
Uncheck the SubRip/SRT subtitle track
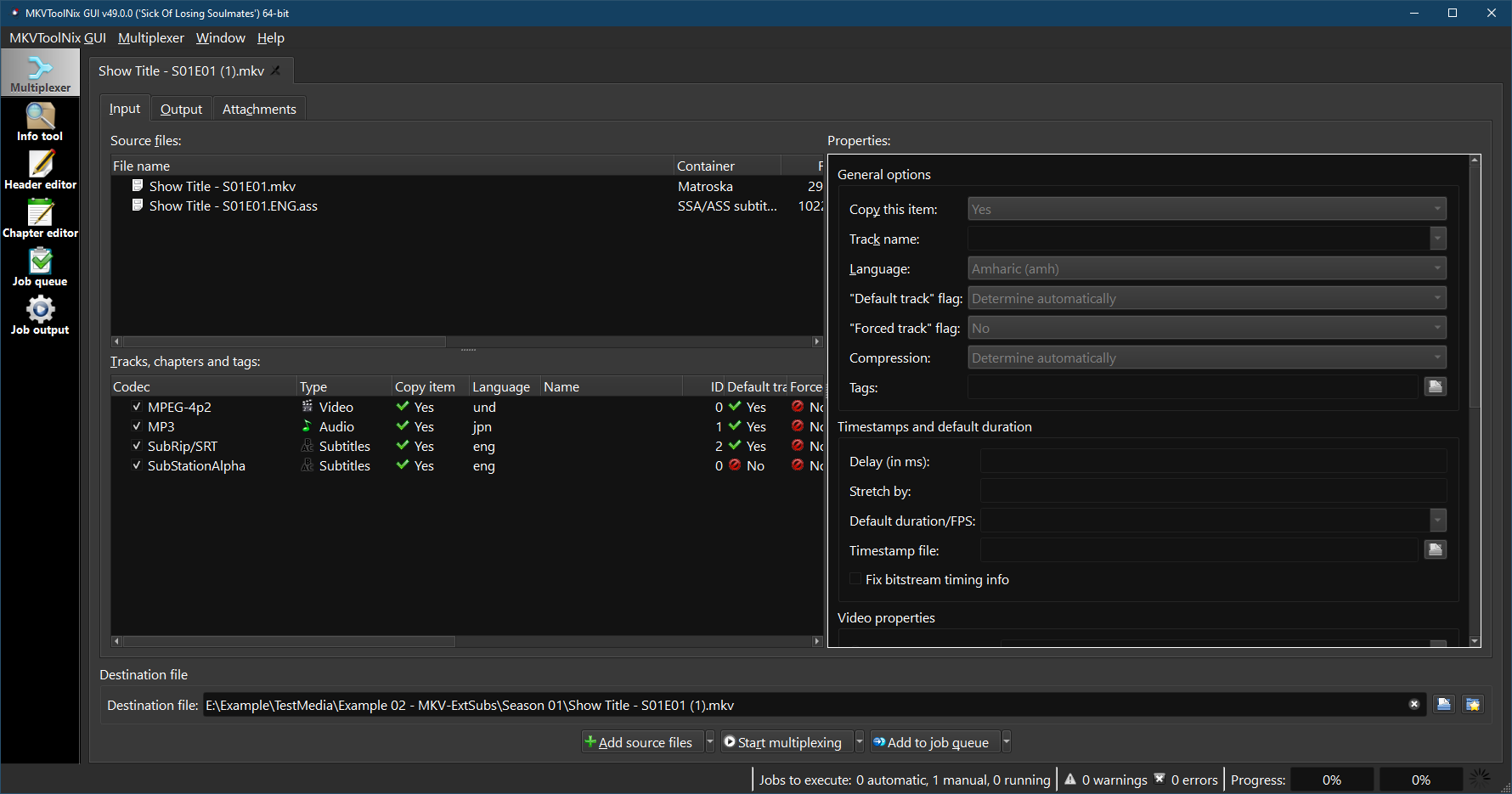coord(136,446)
